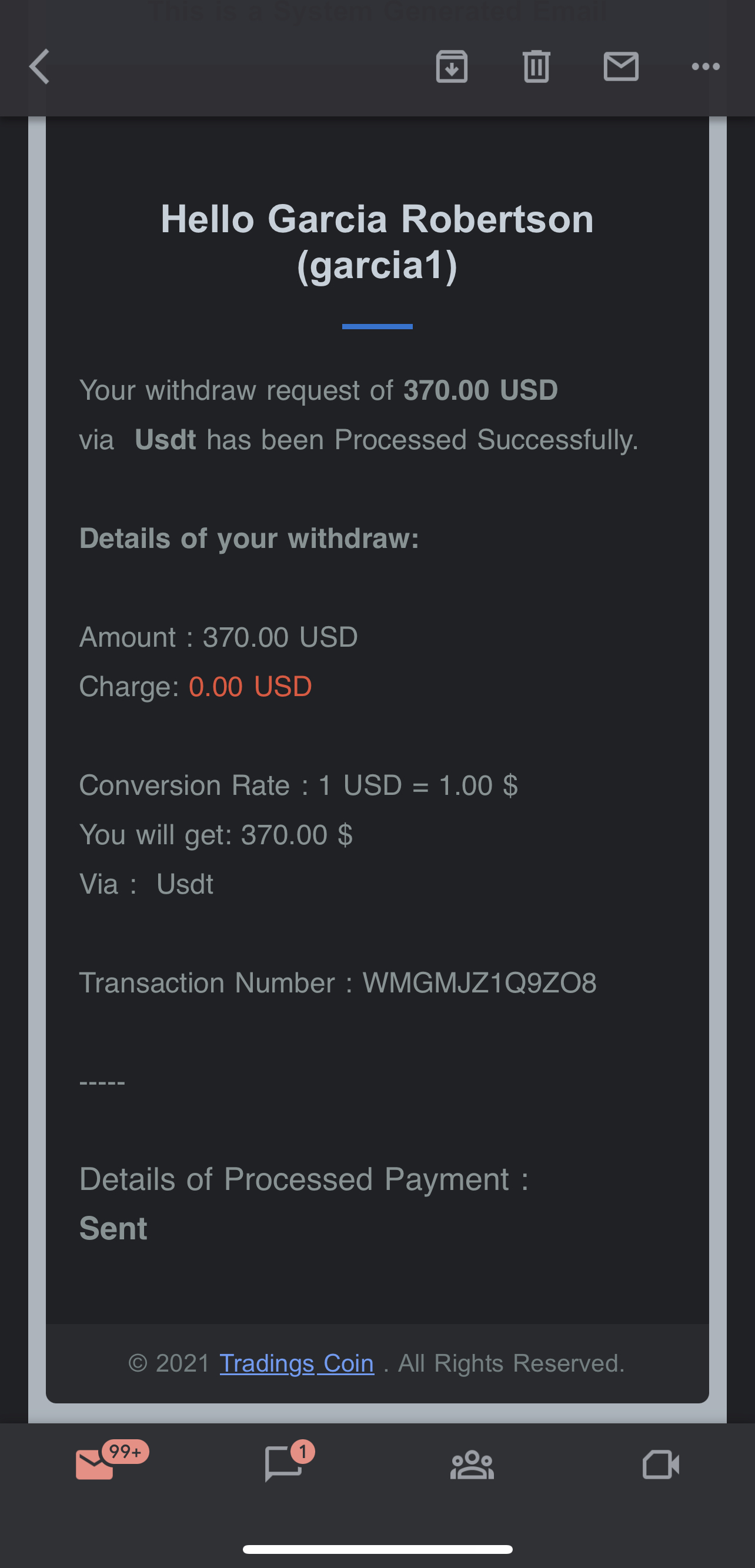Archive this email with the archive icon
This screenshot has width=755, height=1568.
[x=451, y=66]
